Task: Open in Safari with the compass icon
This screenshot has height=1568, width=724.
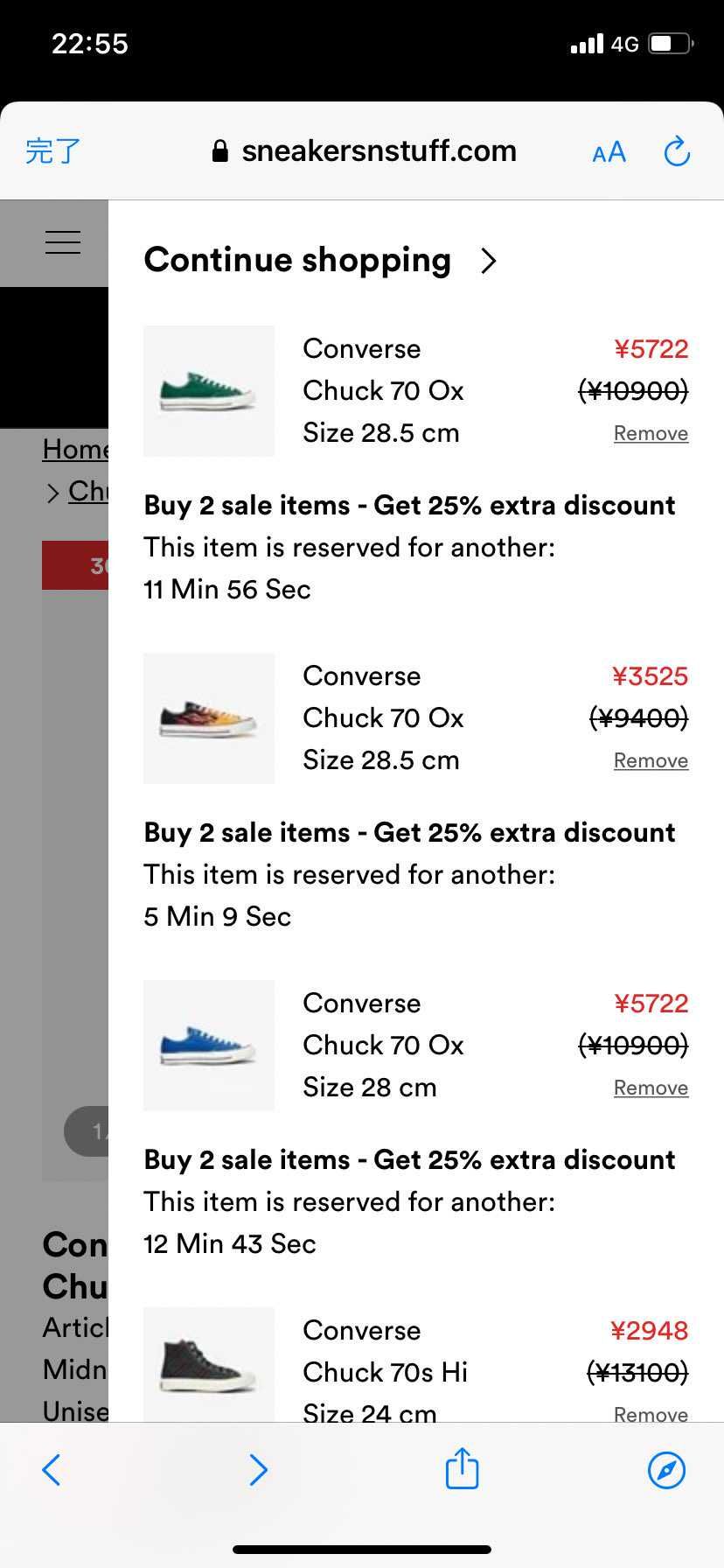Action: coord(666,1470)
